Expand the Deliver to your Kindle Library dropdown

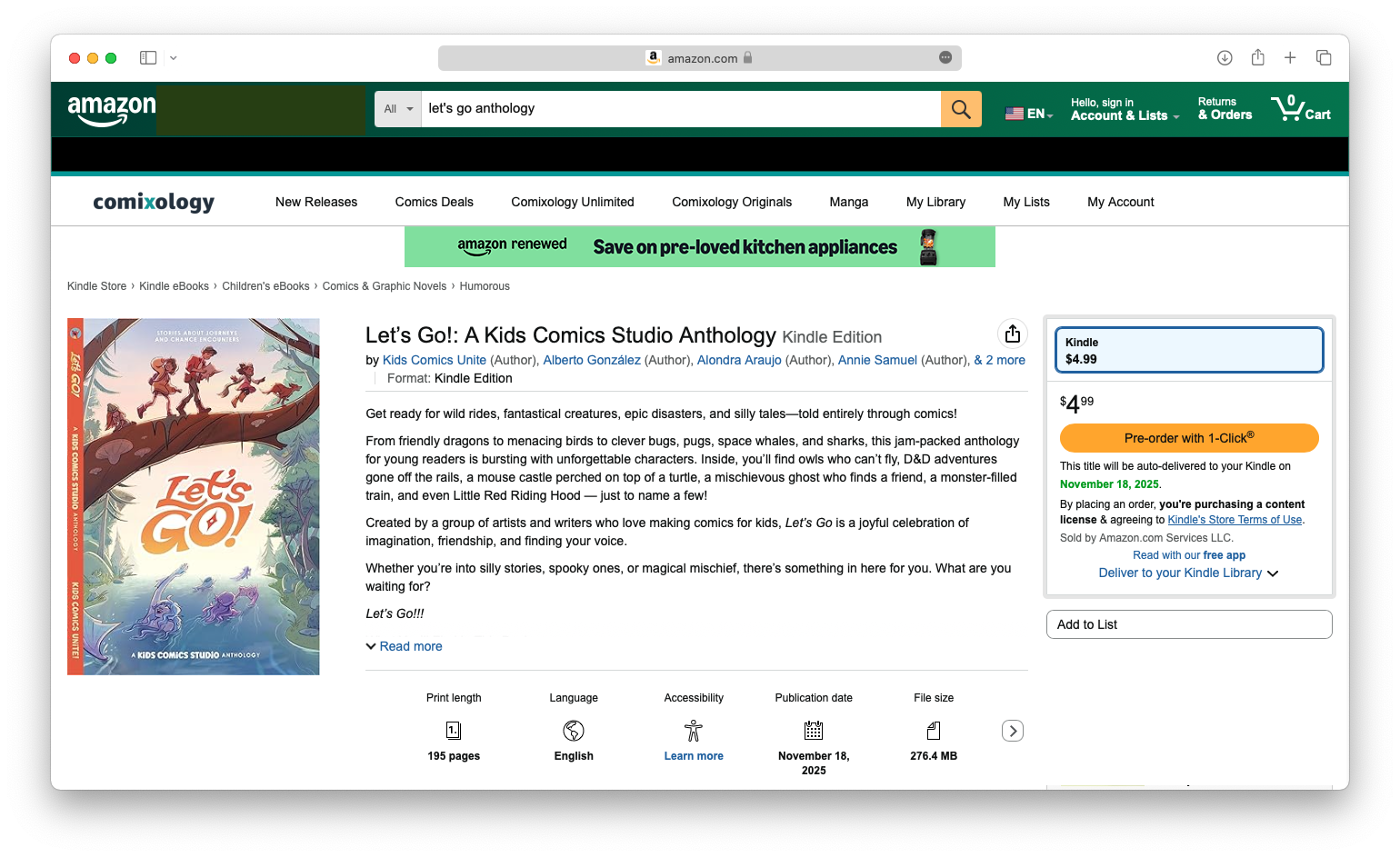click(x=1187, y=573)
